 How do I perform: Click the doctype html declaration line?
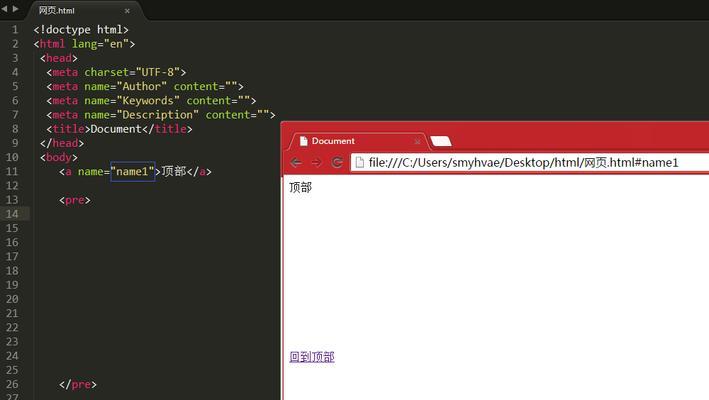tap(81, 30)
